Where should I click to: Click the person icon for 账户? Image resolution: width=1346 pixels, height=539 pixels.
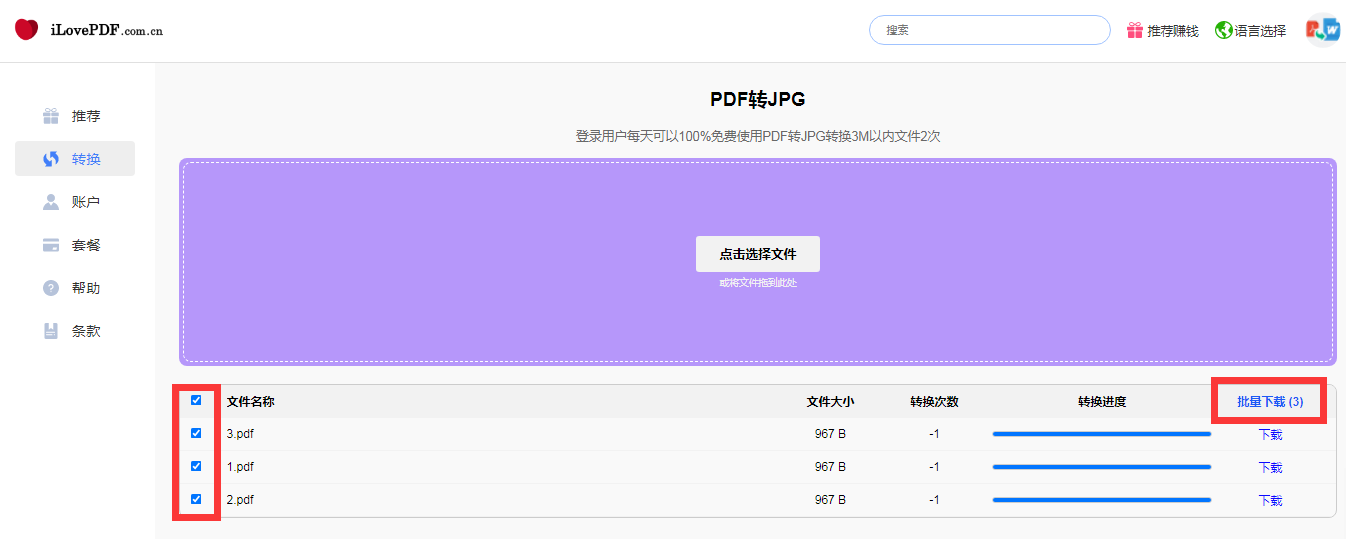click(51, 202)
